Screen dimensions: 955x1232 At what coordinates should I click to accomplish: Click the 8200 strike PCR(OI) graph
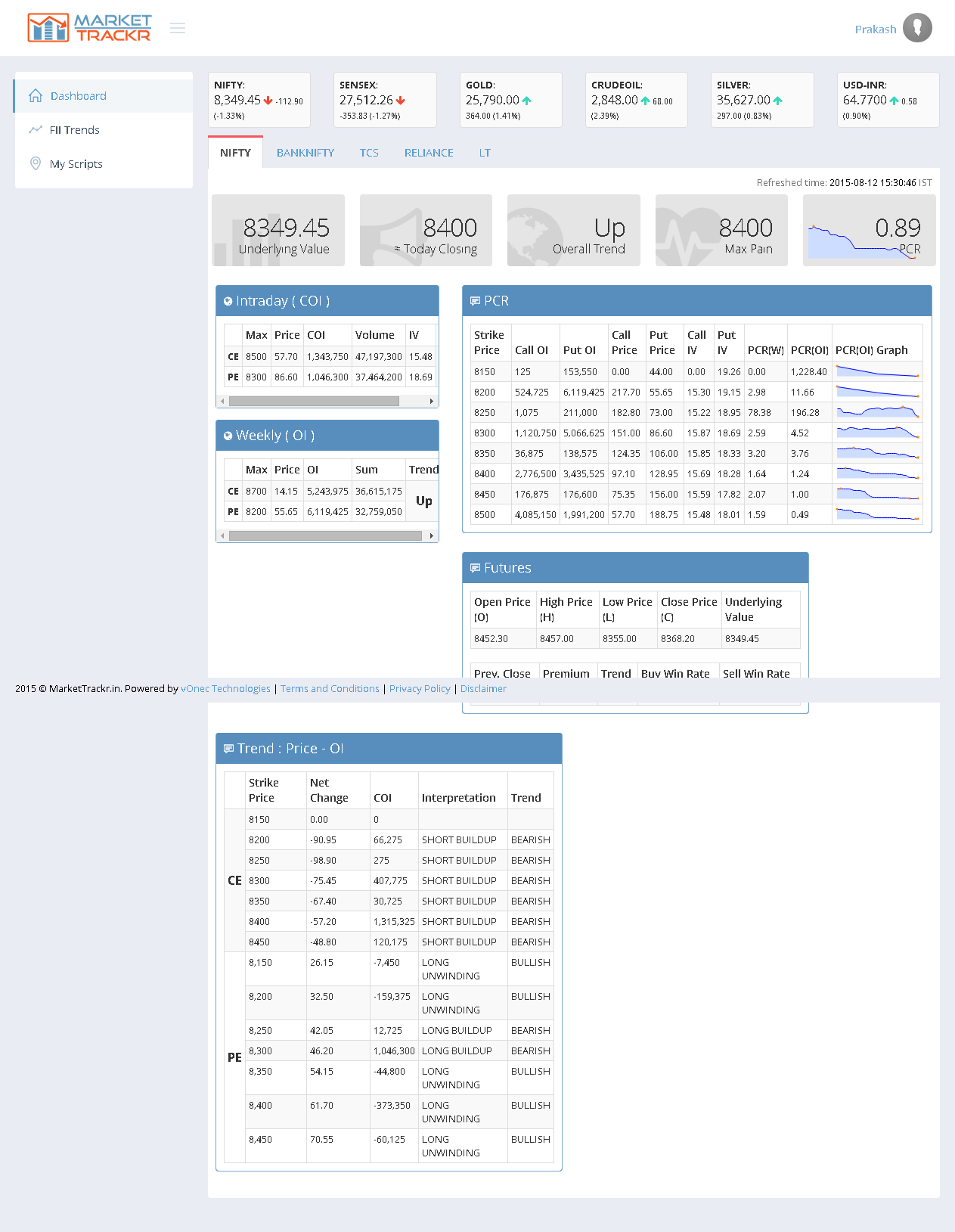pos(877,392)
